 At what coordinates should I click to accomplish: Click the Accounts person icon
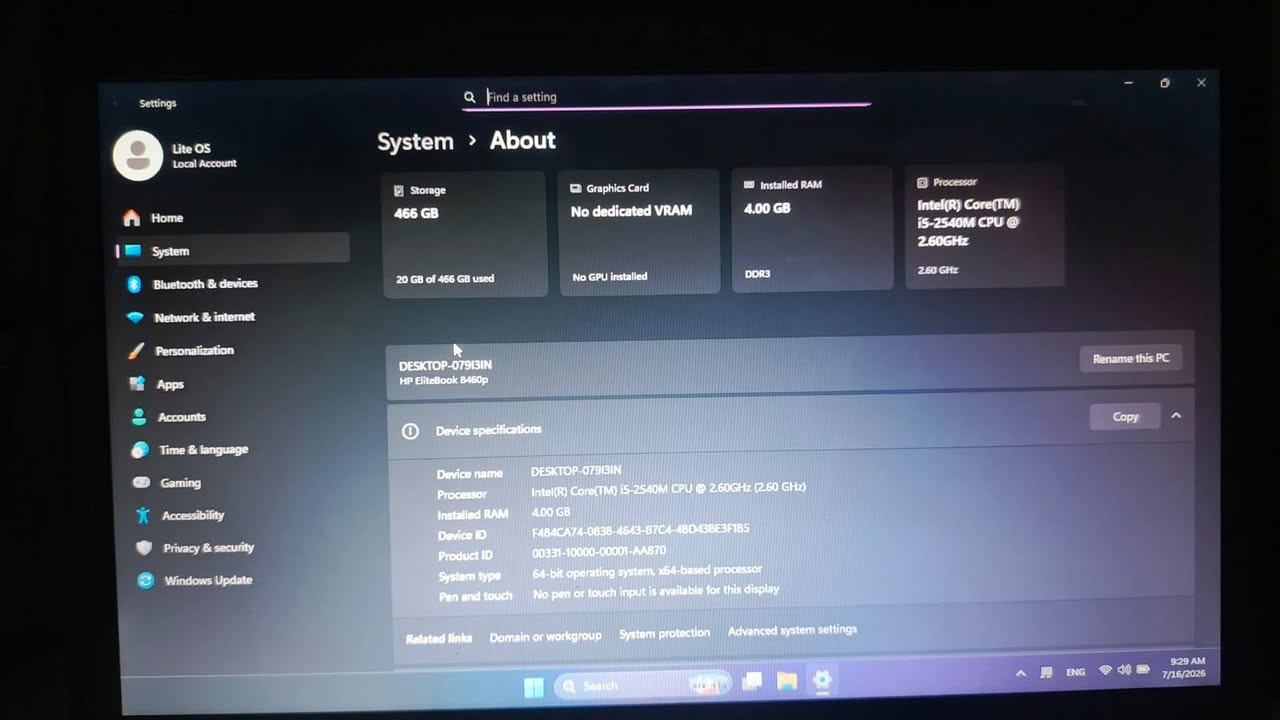[139, 417]
